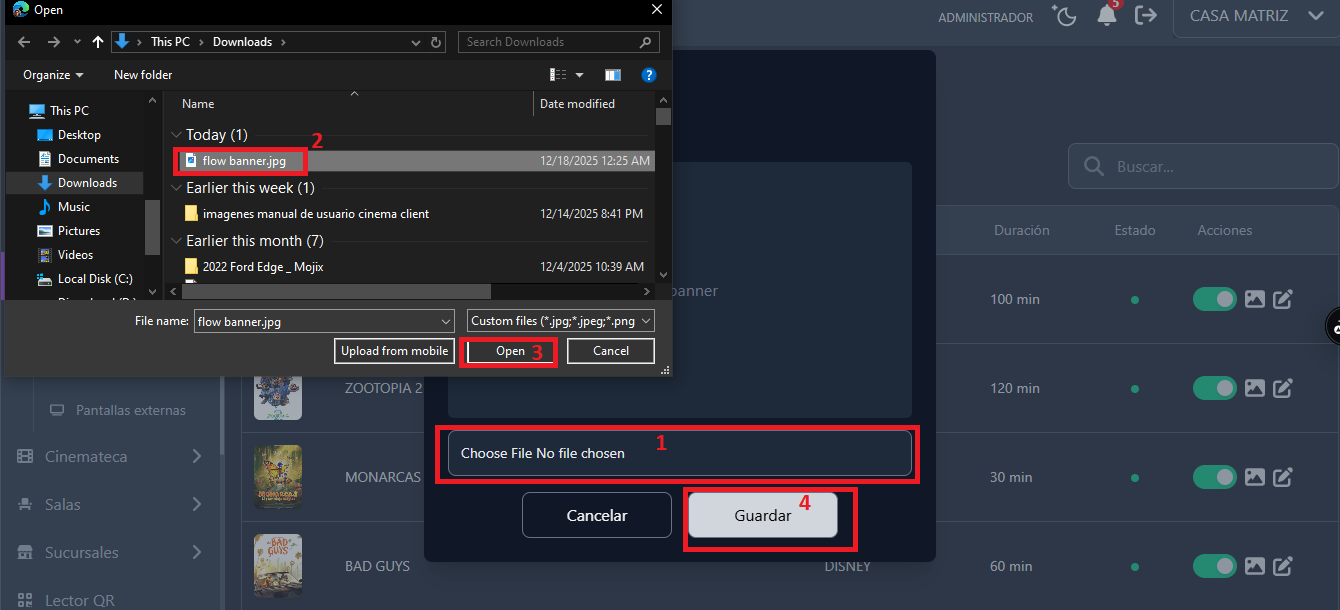Toggle dark mode with the moon icon
This screenshot has height=610, width=1340.
pos(1064,16)
